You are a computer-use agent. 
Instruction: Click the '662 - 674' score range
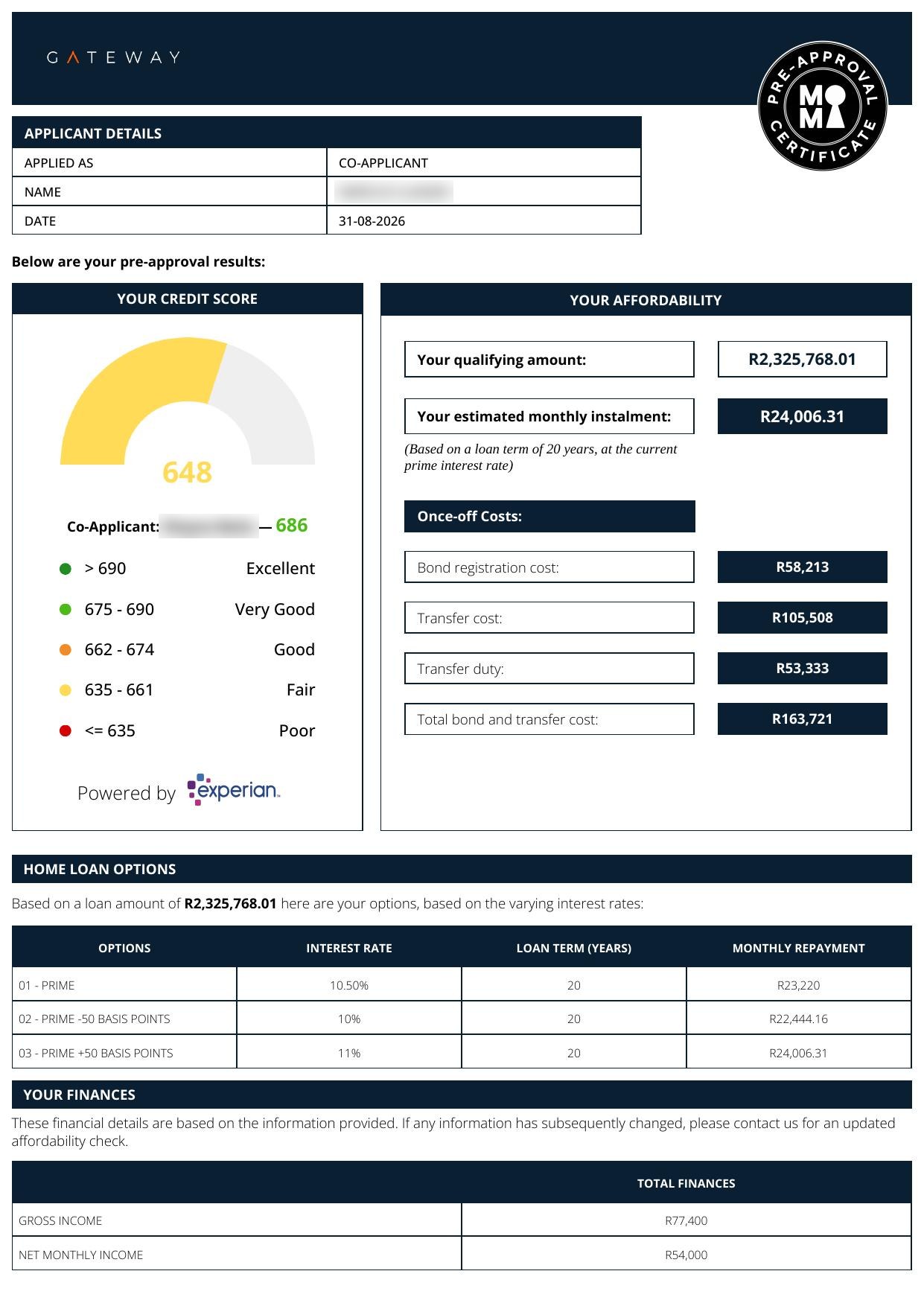pyautogui.click(x=119, y=649)
